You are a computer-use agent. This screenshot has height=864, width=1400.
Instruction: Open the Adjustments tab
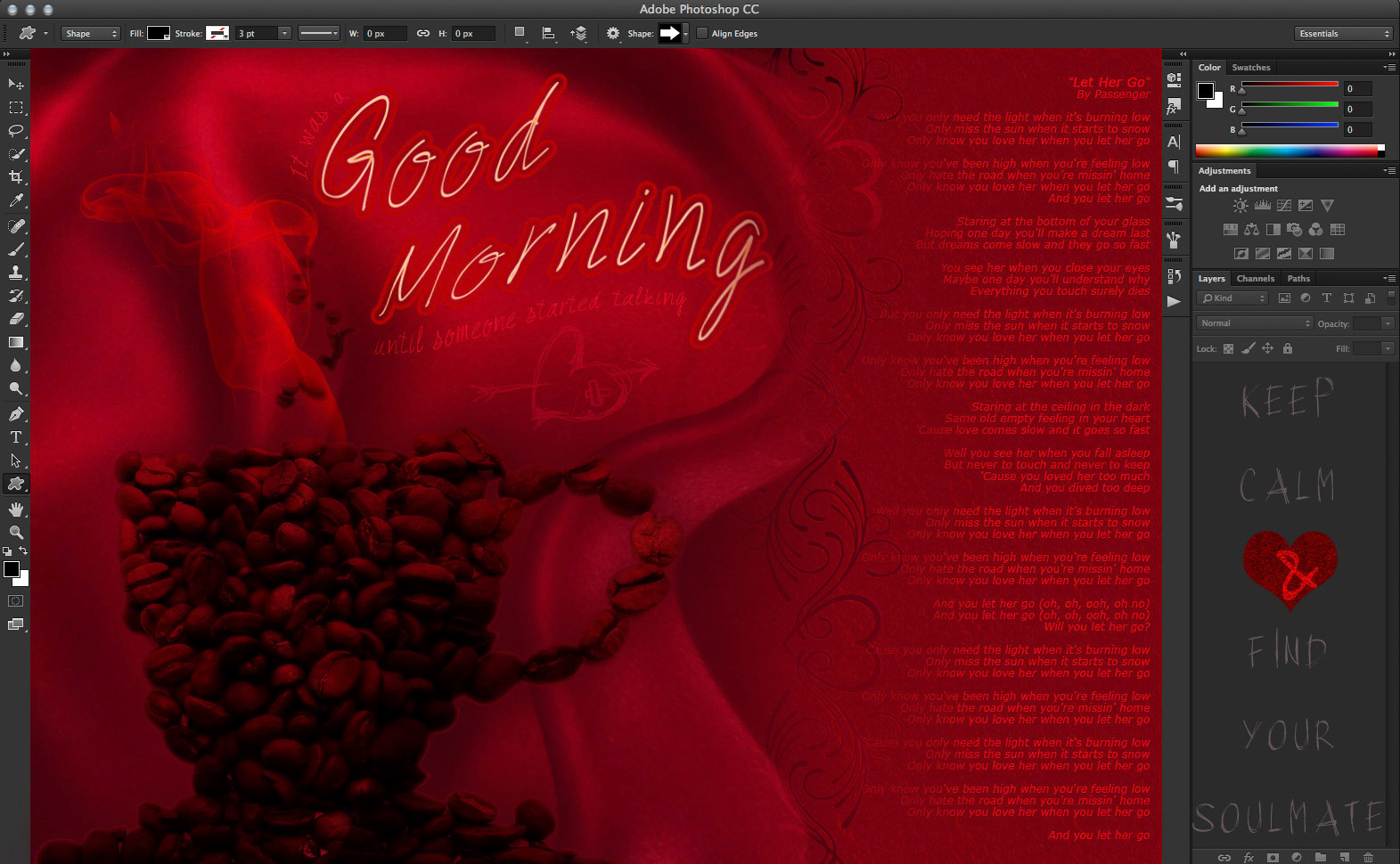1224,171
